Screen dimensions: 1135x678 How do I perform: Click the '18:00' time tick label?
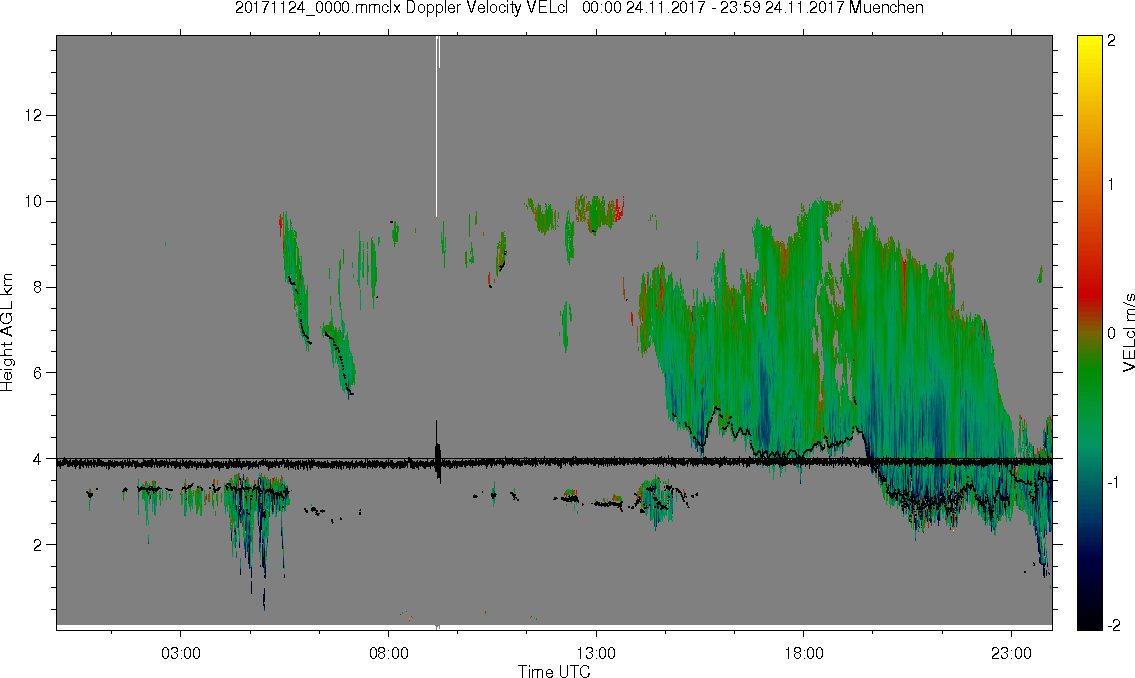tap(803, 653)
